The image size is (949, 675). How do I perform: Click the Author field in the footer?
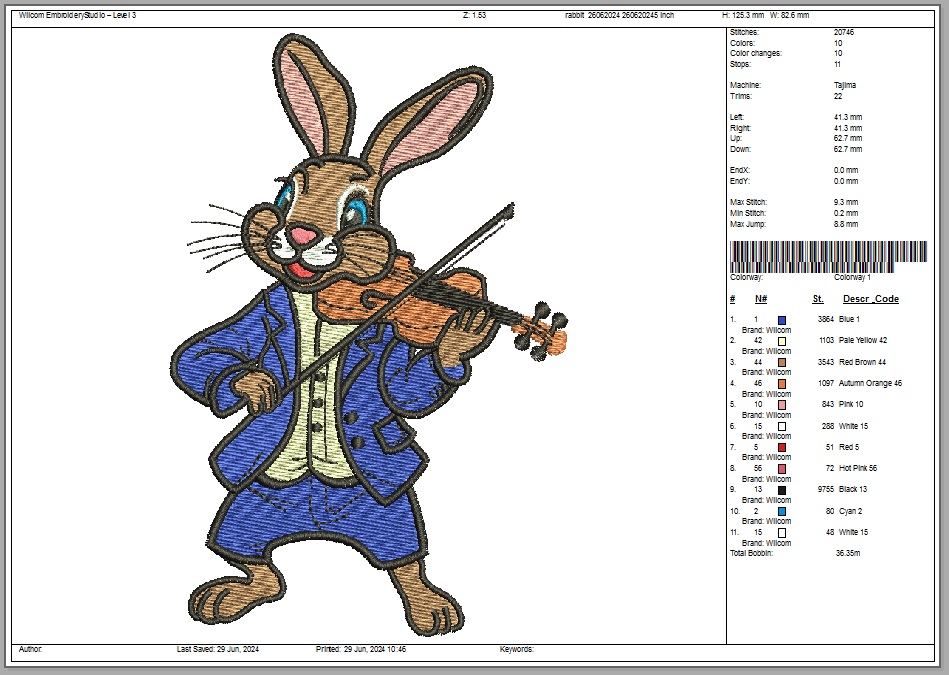(30, 649)
